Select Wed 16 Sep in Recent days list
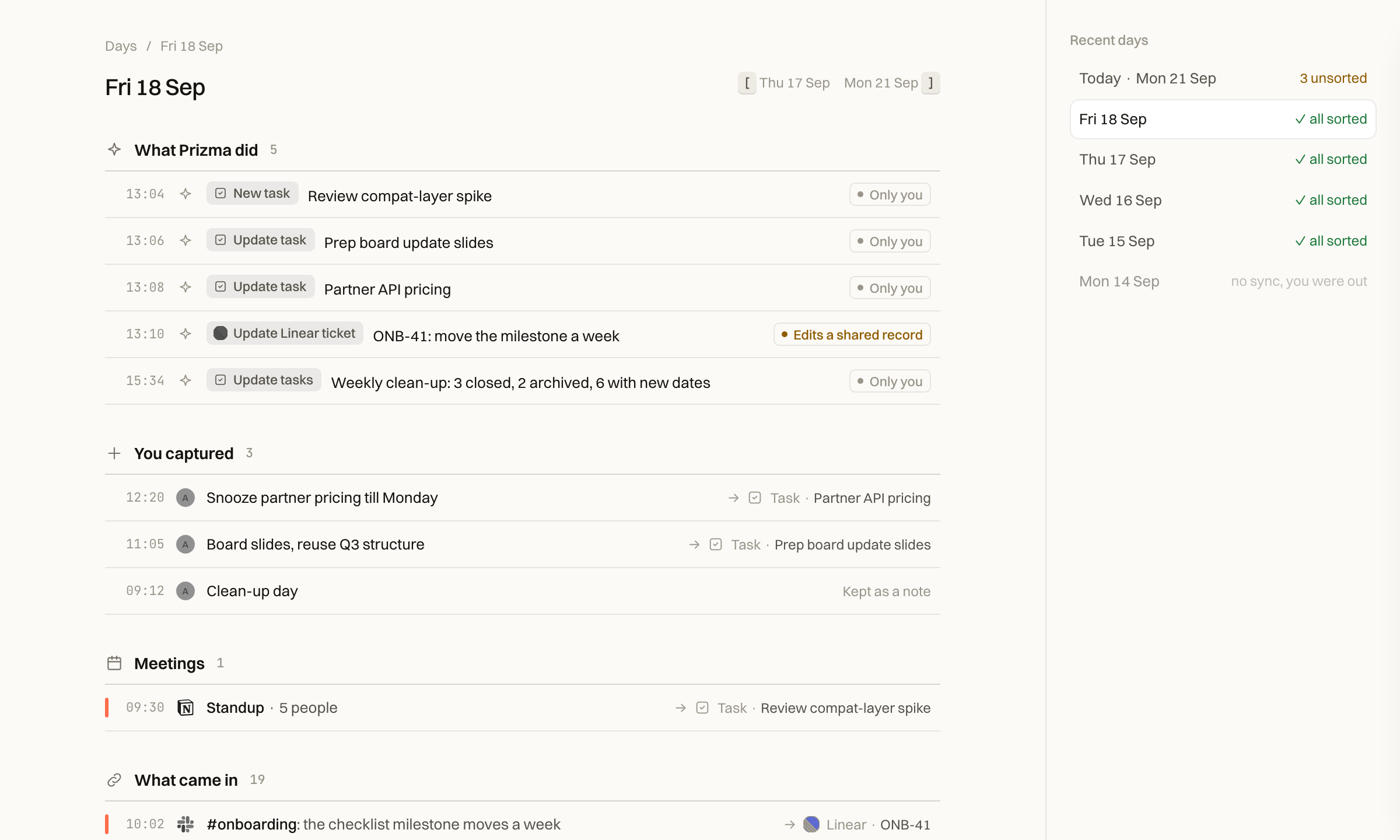The width and height of the screenshot is (1400, 840). 1223,200
